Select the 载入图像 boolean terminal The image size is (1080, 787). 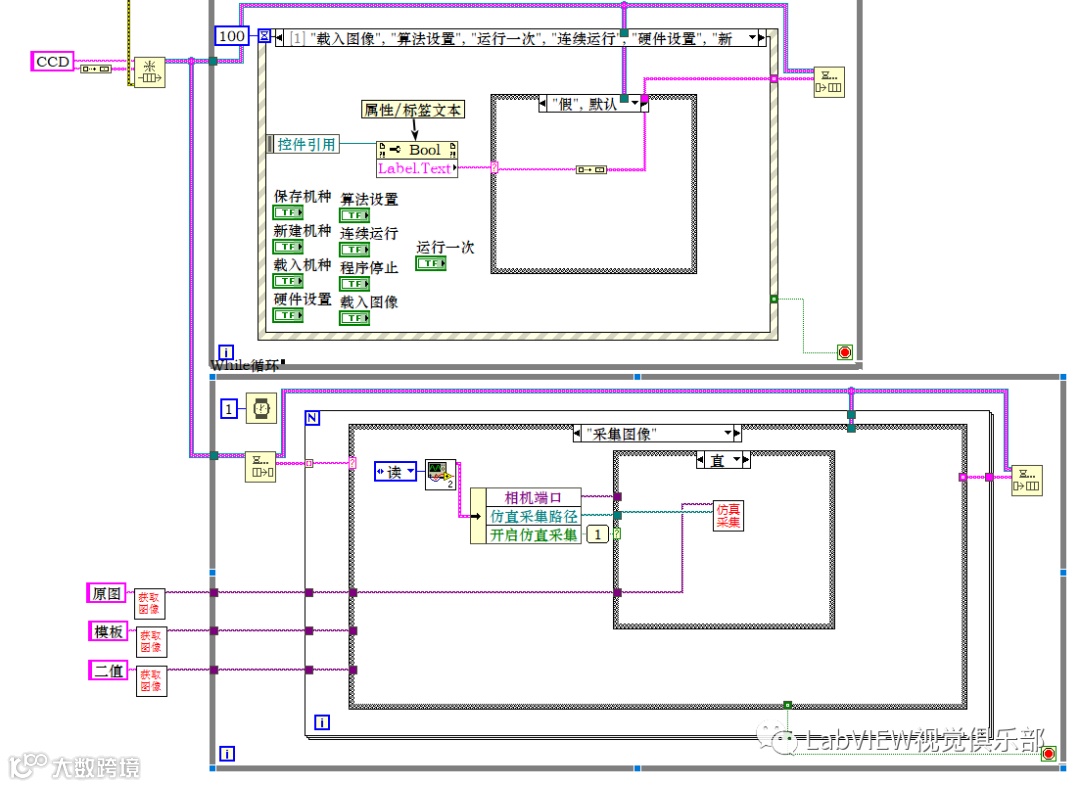coord(355,318)
